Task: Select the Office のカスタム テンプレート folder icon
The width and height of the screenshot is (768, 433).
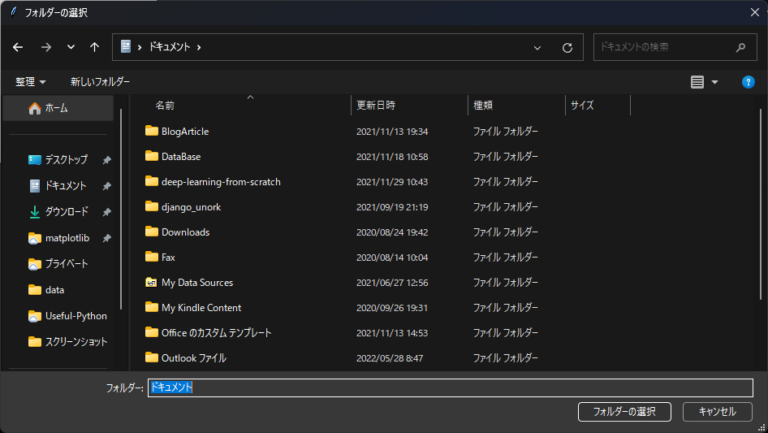Action: point(151,333)
